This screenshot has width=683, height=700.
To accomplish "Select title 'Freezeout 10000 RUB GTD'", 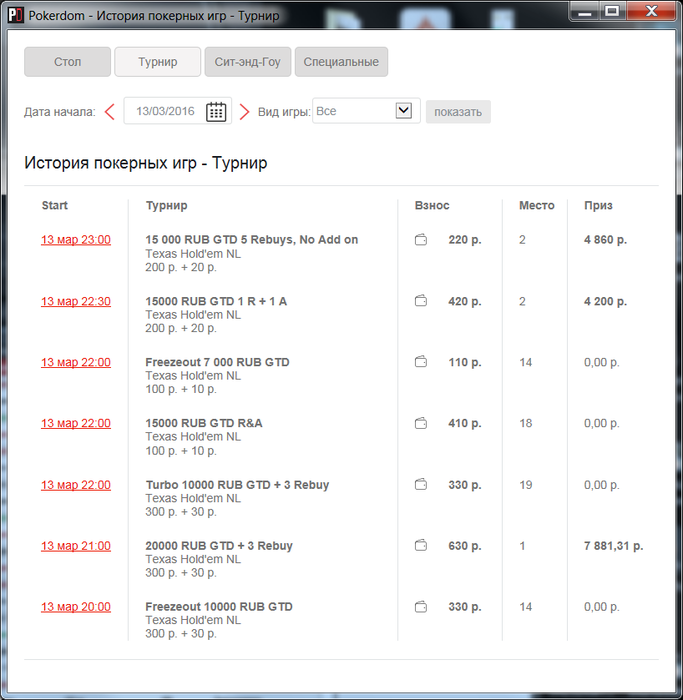I will pyautogui.click(x=219, y=607).
